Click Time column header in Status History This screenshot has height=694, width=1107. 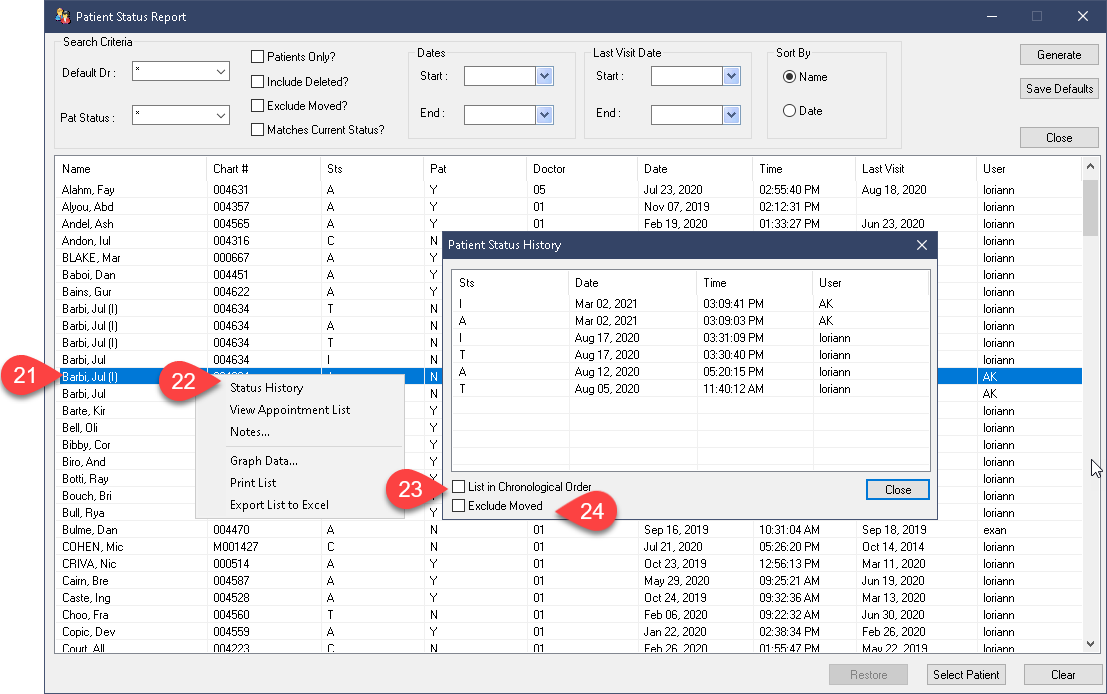click(754, 282)
